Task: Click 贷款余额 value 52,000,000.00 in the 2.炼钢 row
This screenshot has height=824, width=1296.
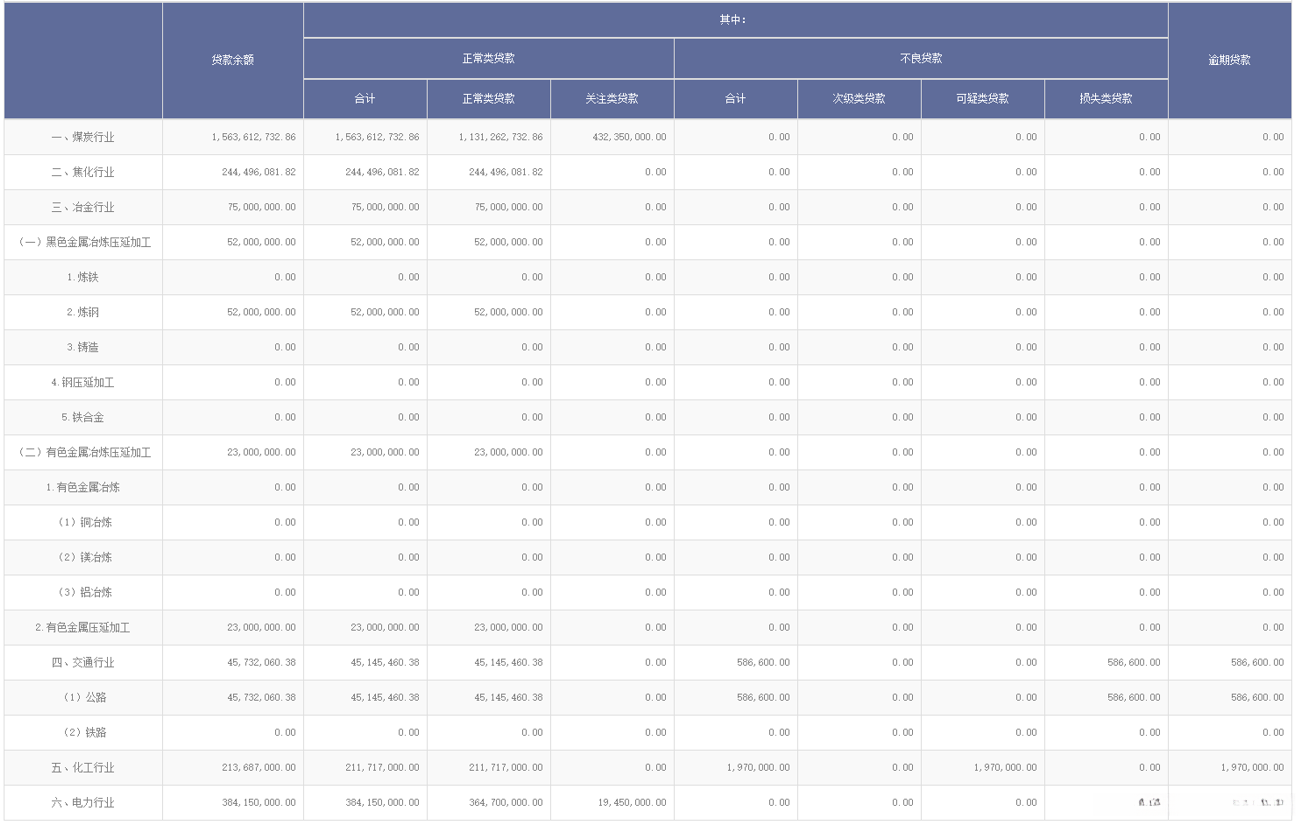Action: pos(262,312)
